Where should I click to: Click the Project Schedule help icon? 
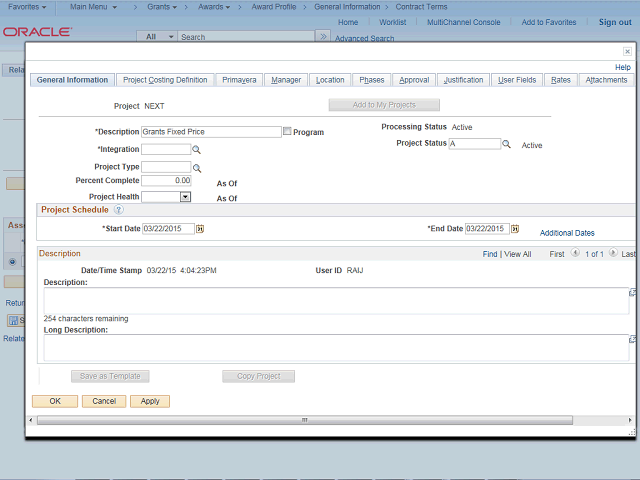118,210
